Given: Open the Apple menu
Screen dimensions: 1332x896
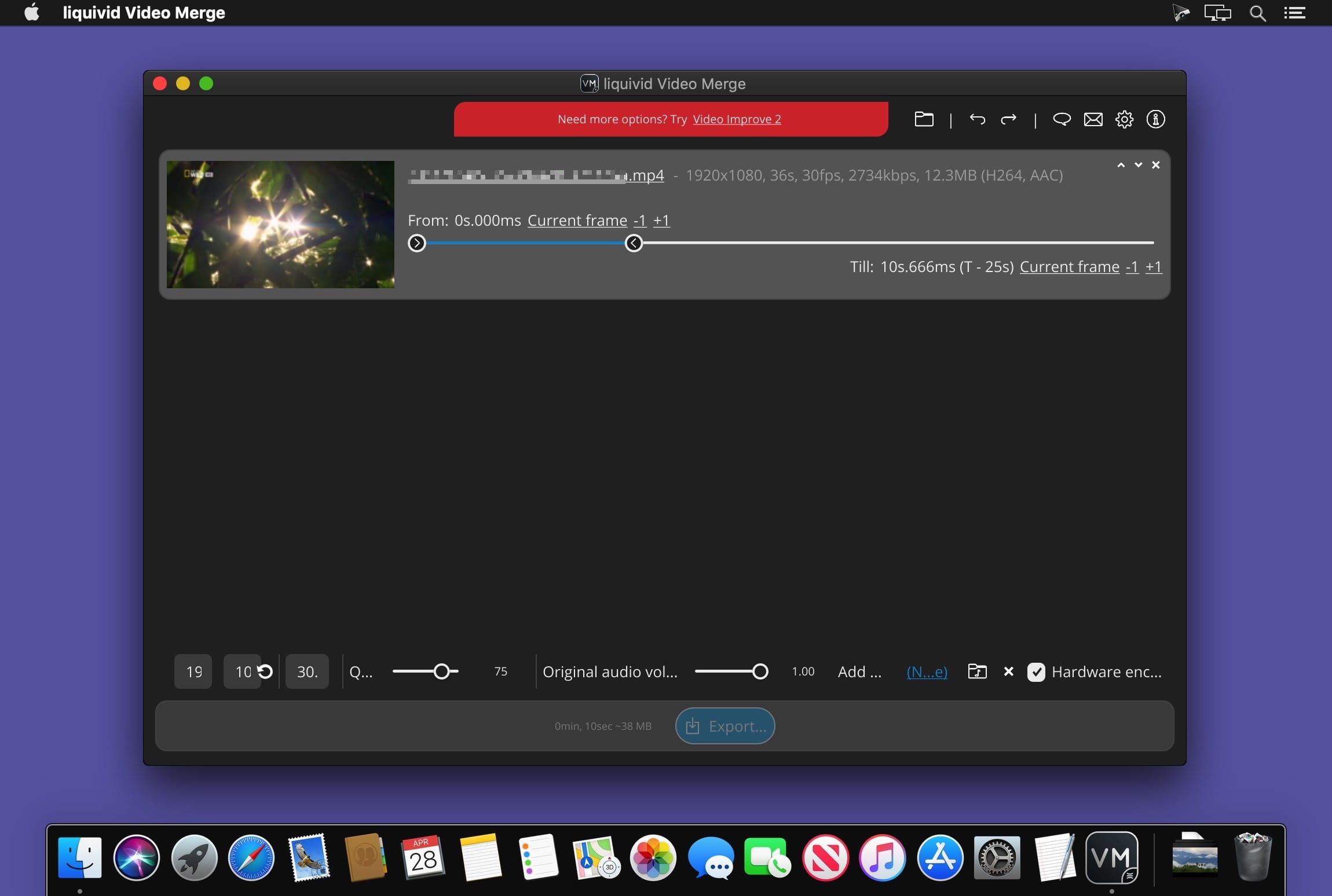Looking at the screenshot, I should pyautogui.click(x=32, y=12).
